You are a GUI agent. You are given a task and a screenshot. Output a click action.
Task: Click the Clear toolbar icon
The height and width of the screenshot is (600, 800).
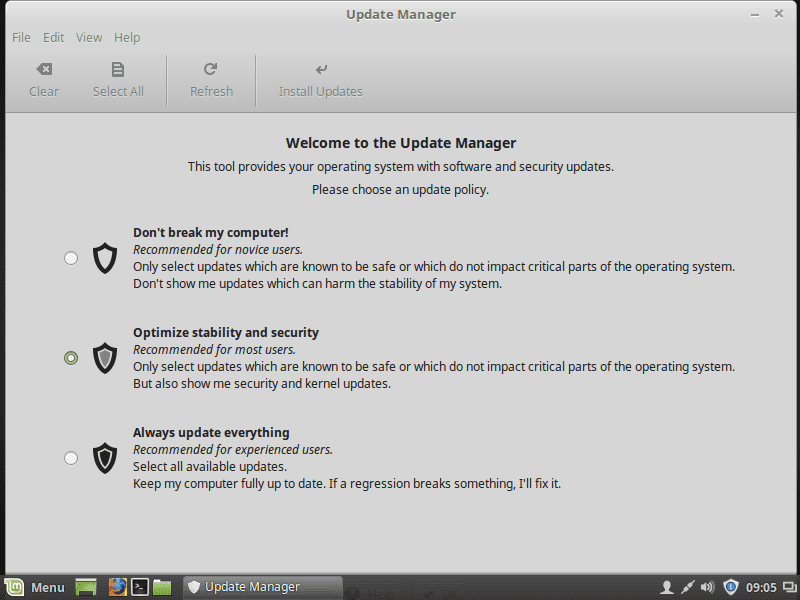coord(44,69)
